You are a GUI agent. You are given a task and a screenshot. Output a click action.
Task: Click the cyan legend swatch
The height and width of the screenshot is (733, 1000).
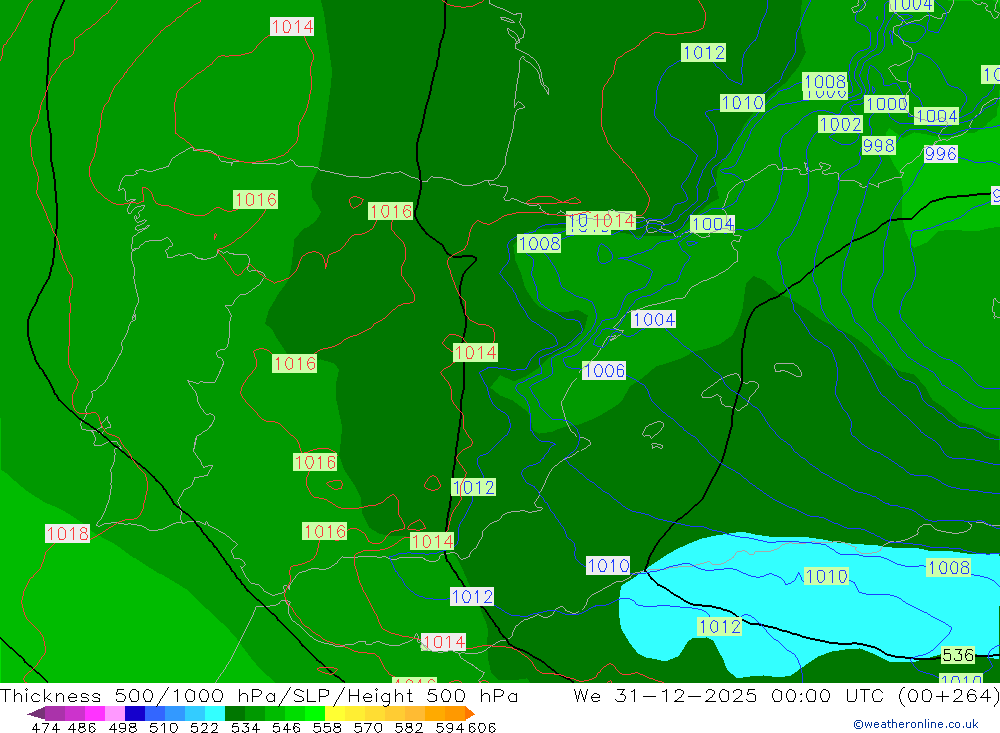(215, 713)
